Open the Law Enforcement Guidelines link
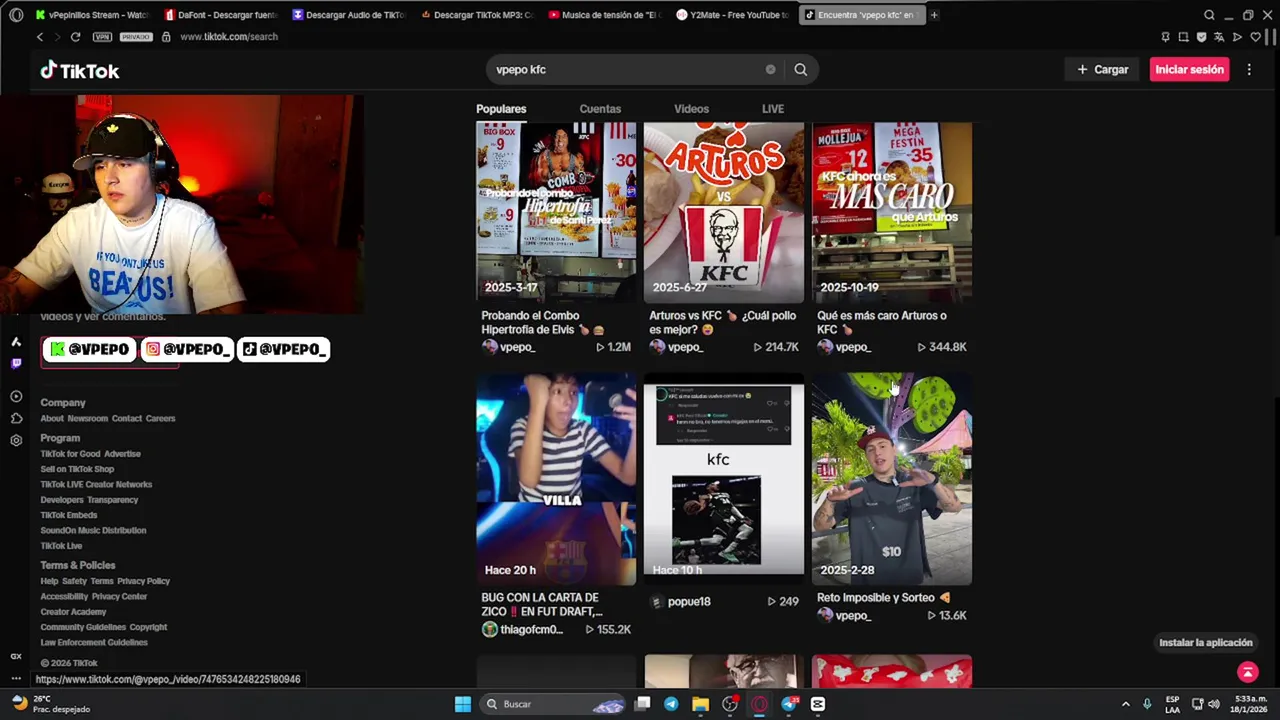1280x720 pixels. [94, 643]
